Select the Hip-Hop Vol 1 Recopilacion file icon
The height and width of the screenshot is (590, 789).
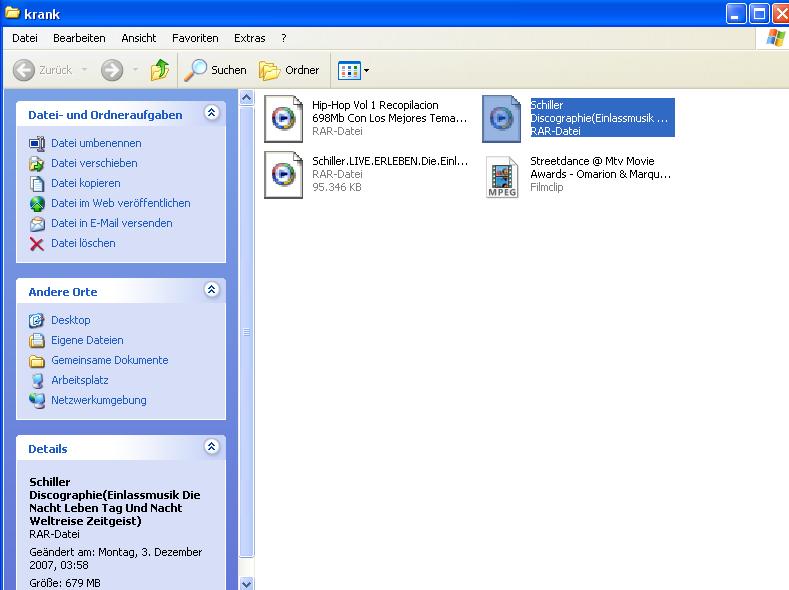coord(283,119)
